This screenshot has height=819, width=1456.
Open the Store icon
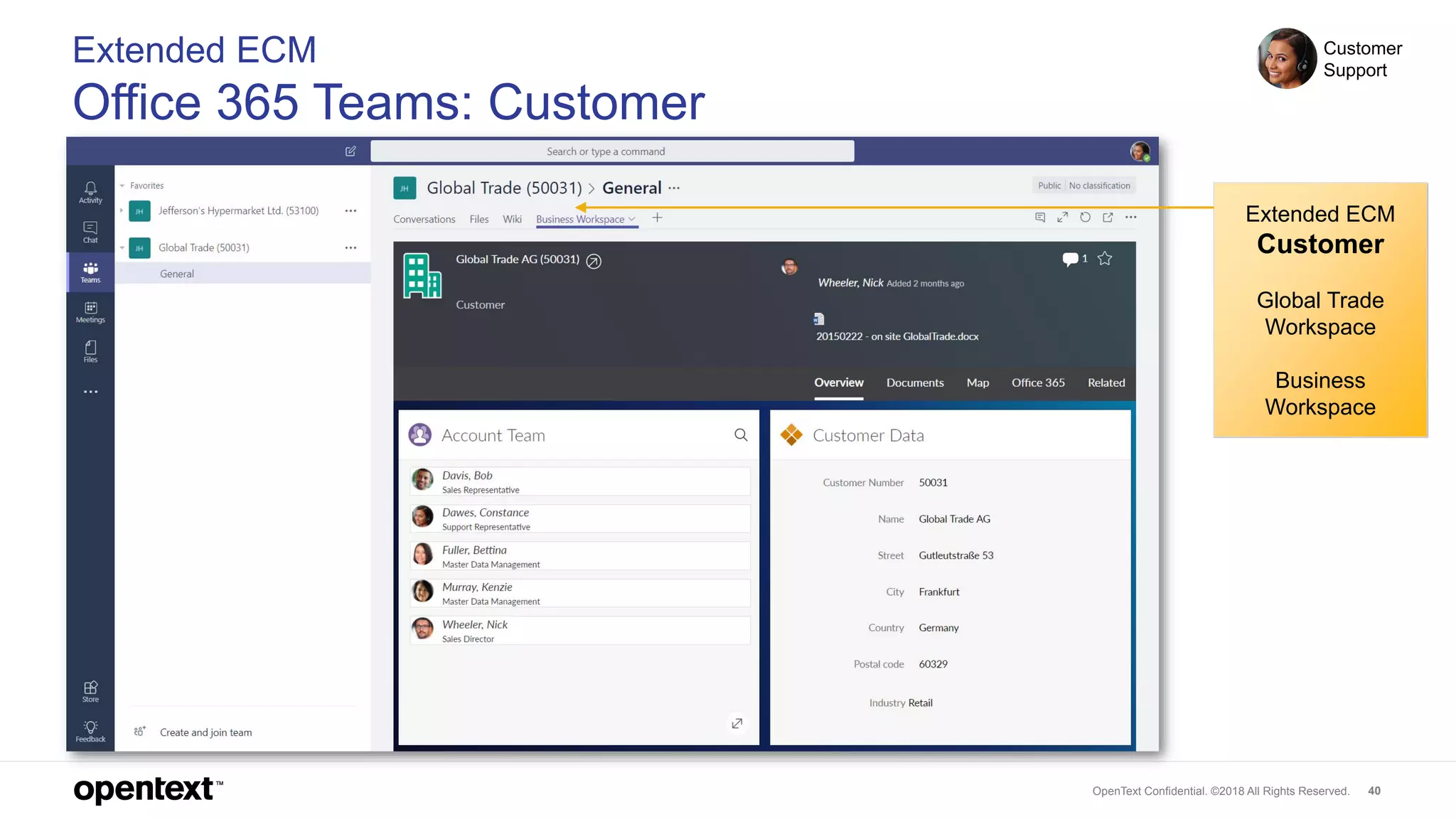(x=90, y=692)
